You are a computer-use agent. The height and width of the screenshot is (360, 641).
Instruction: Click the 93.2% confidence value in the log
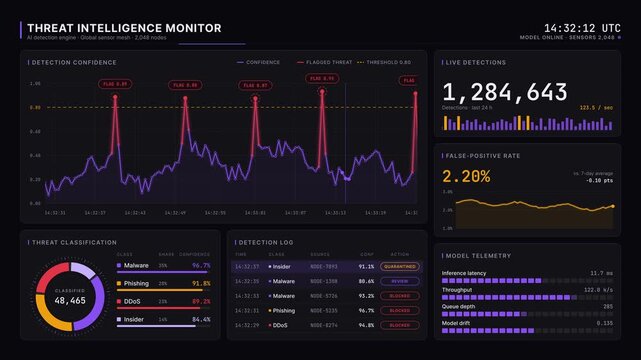(x=366, y=296)
